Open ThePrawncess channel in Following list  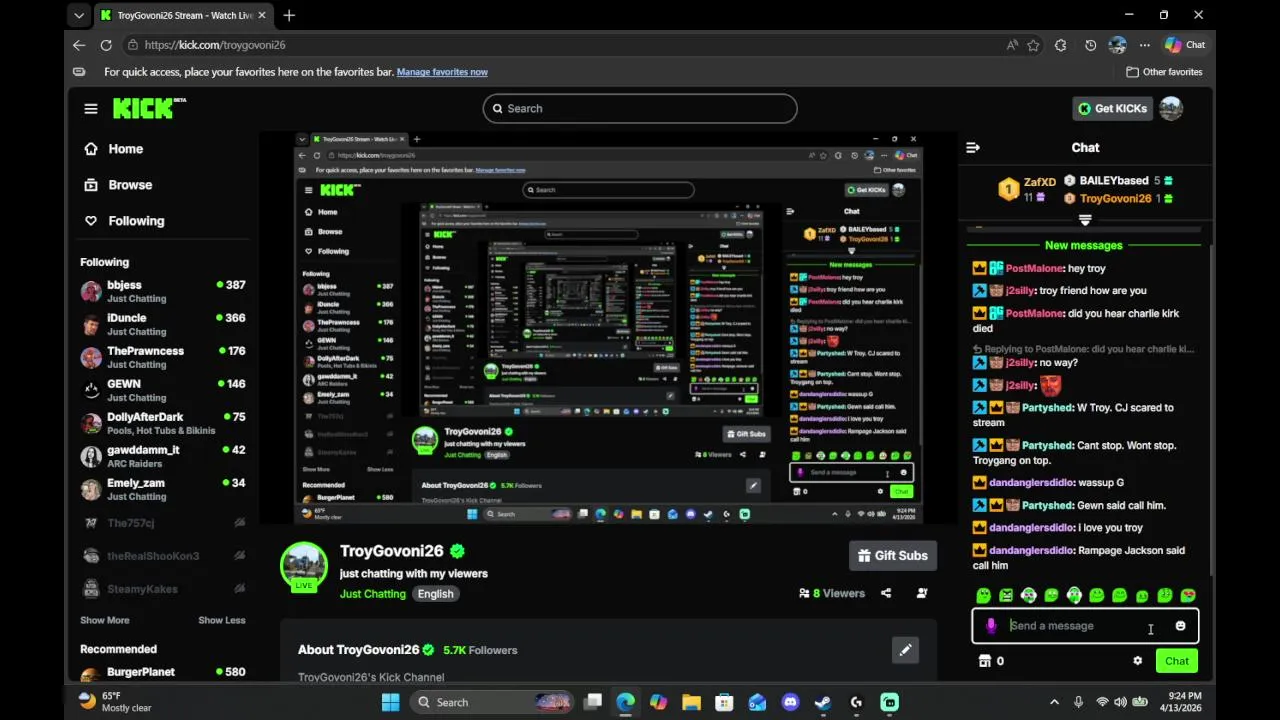pos(164,357)
